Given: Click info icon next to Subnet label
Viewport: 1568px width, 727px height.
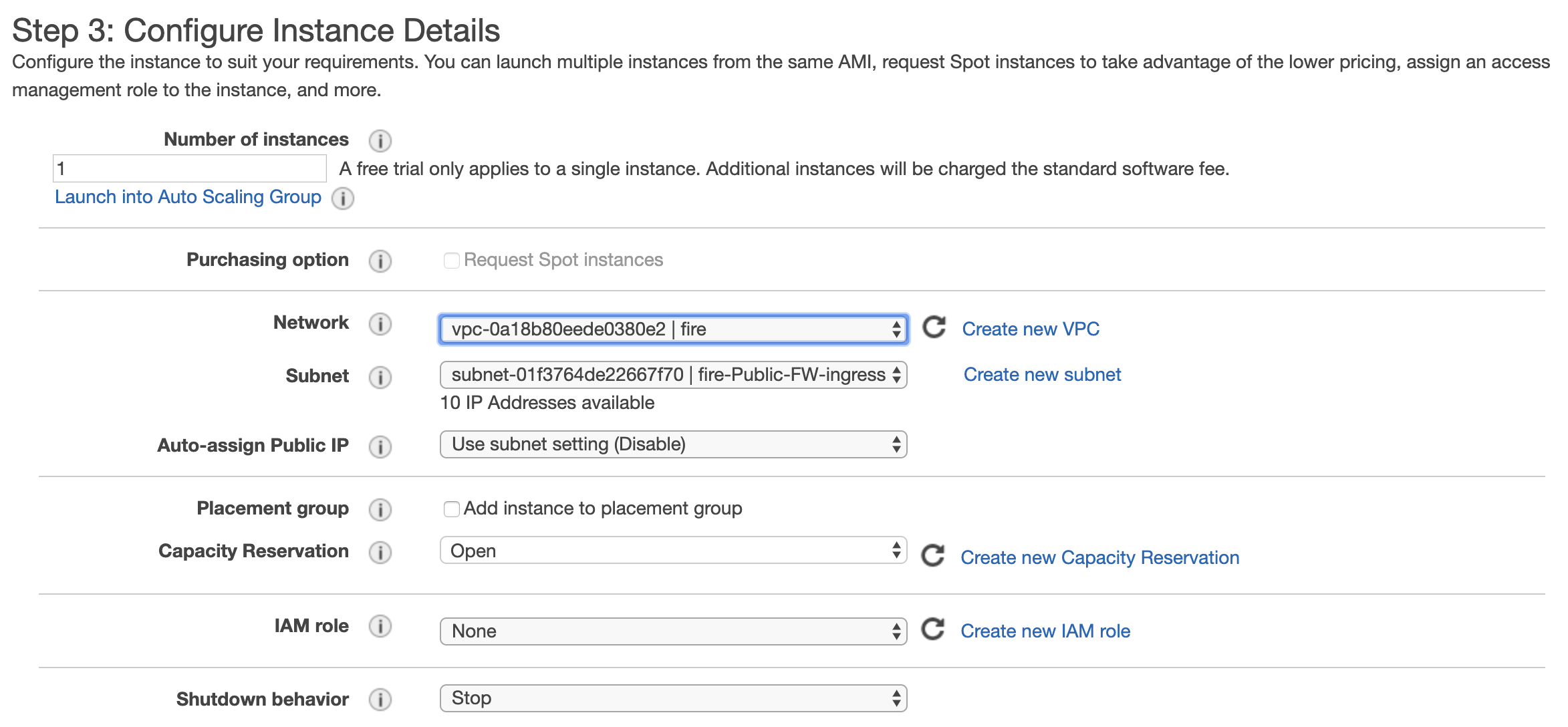Looking at the screenshot, I should click(380, 377).
